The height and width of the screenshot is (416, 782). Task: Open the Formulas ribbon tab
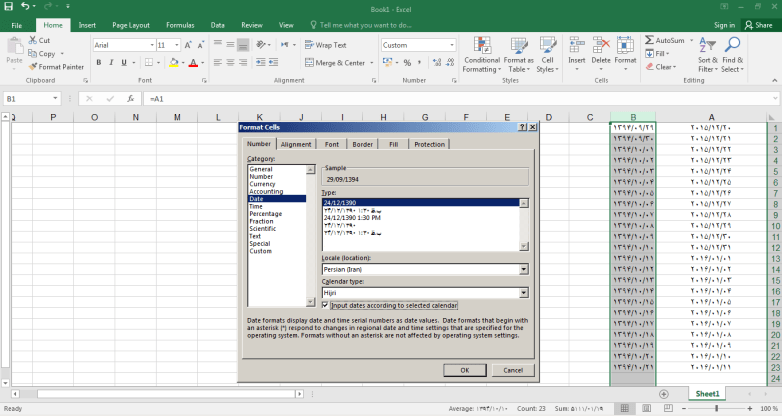pos(180,25)
